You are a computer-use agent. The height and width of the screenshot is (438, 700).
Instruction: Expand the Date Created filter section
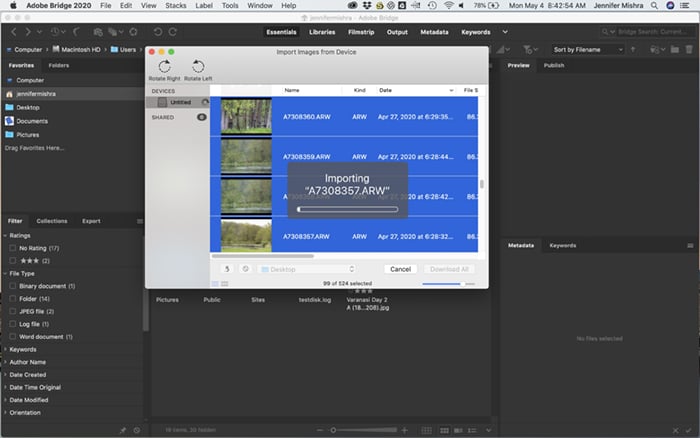point(6,375)
